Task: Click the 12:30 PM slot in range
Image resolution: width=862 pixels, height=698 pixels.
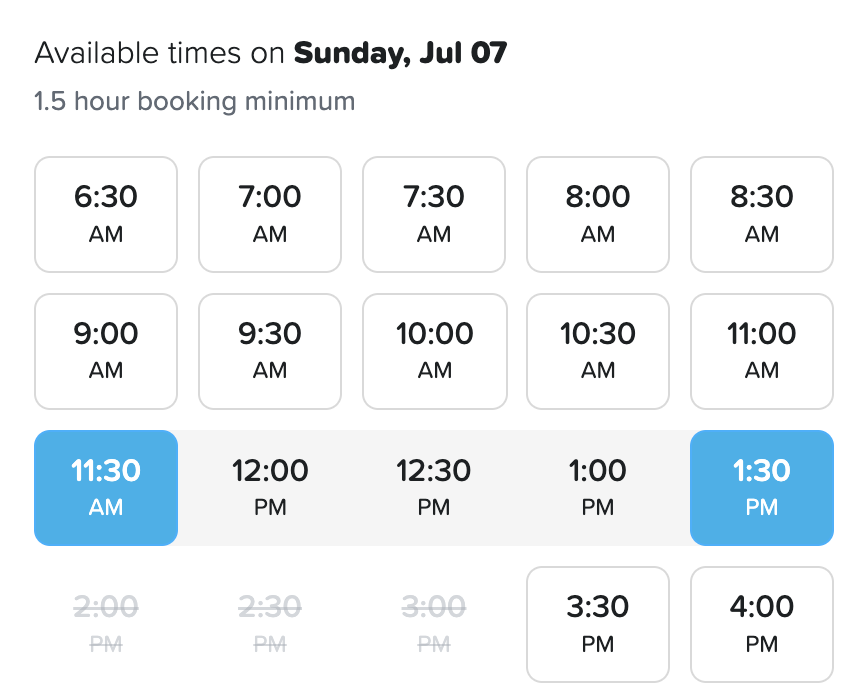Action: pyautogui.click(x=434, y=487)
